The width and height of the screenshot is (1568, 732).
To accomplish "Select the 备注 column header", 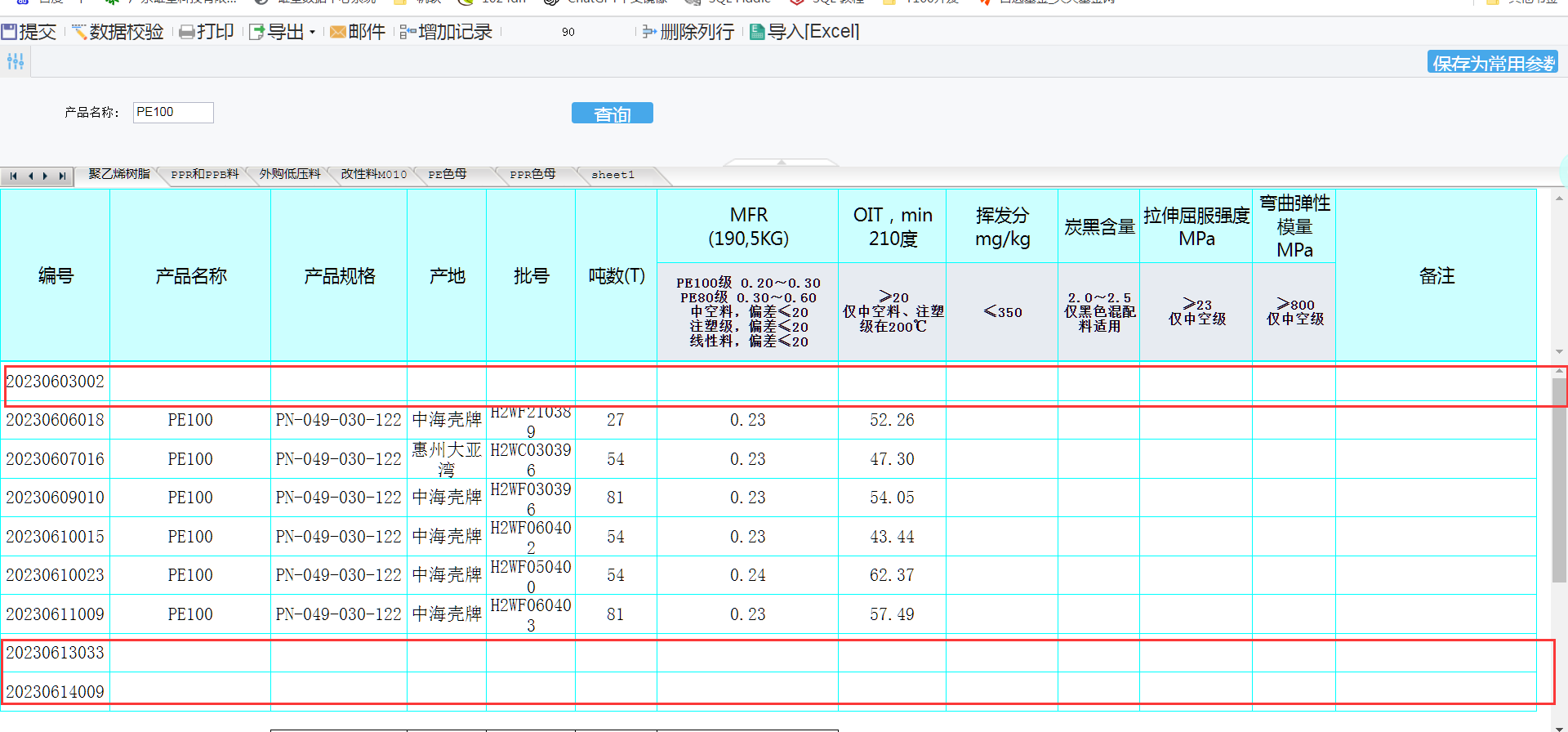I will 1437,276.
